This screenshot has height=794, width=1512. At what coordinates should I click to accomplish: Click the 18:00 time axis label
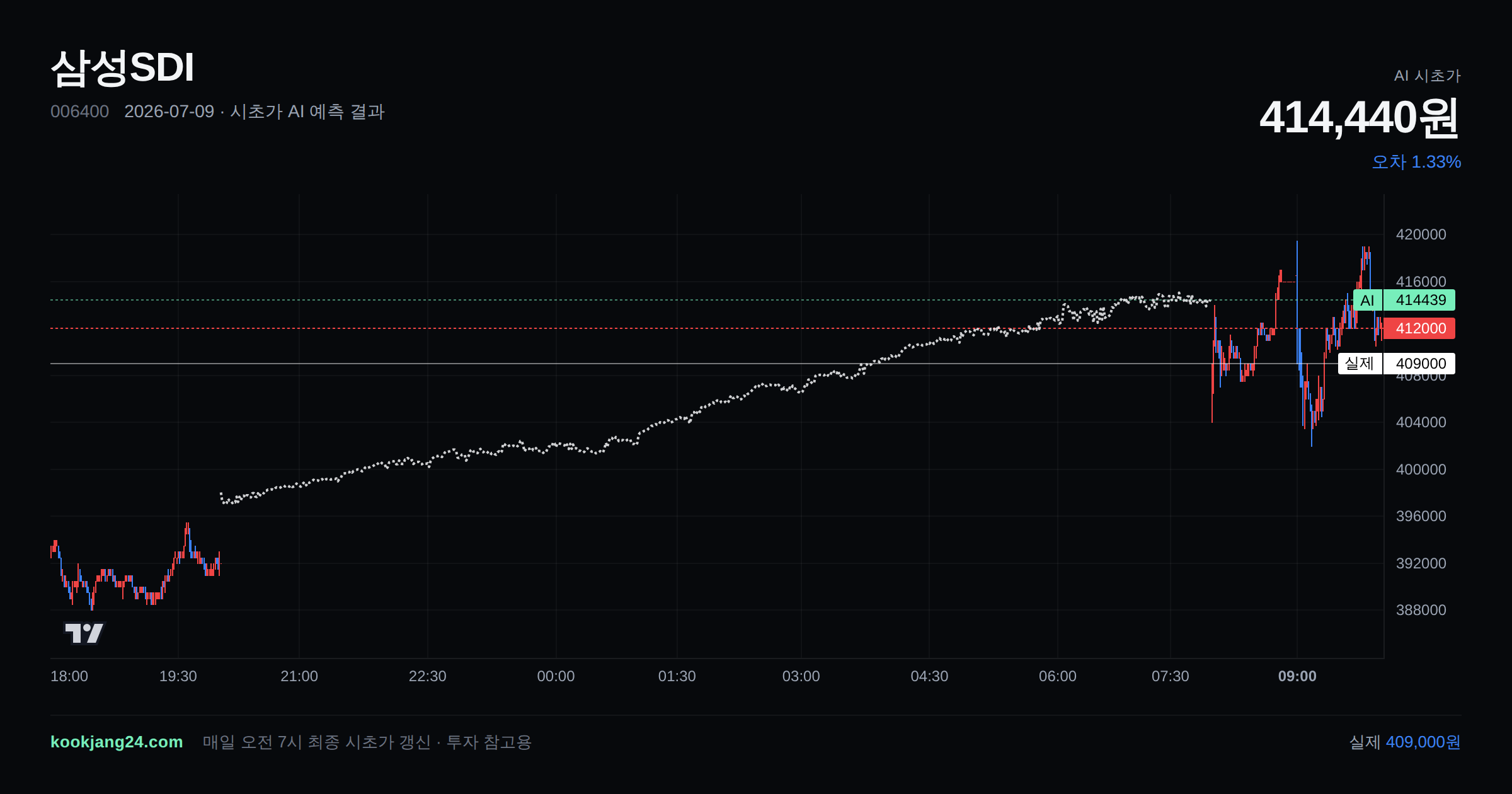coord(69,676)
